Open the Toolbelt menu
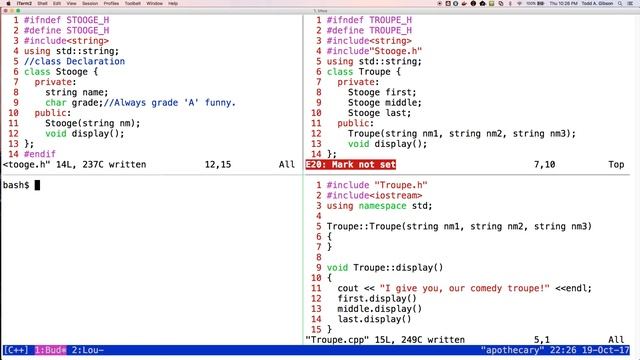The height and width of the screenshot is (360, 640). click(x=133, y=3)
